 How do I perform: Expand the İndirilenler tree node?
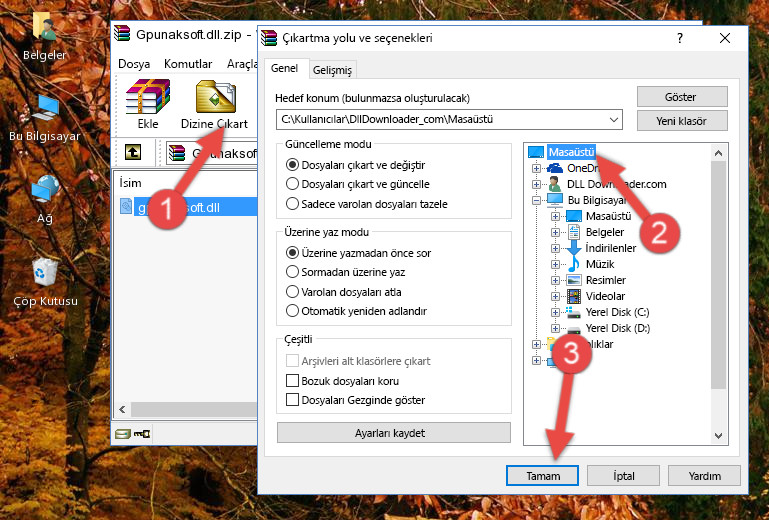click(x=555, y=248)
